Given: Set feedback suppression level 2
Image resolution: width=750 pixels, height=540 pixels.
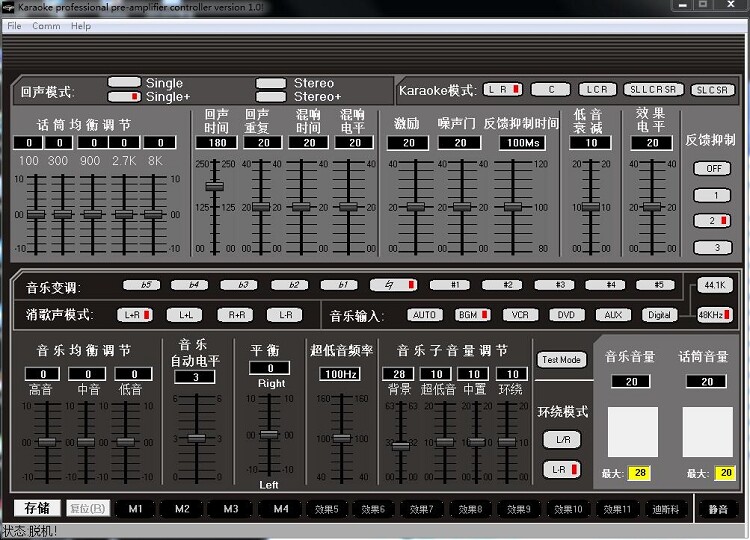Looking at the screenshot, I should point(713,220).
